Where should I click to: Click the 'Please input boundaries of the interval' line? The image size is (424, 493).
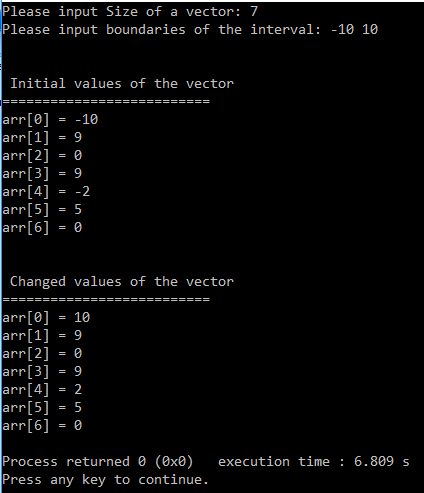[x=190, y=30]
